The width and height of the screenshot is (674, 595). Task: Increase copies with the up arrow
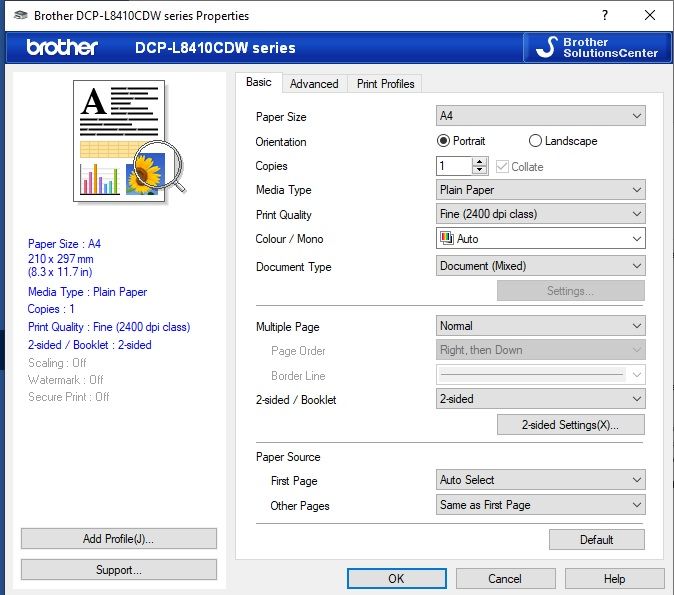pos(479,162)
